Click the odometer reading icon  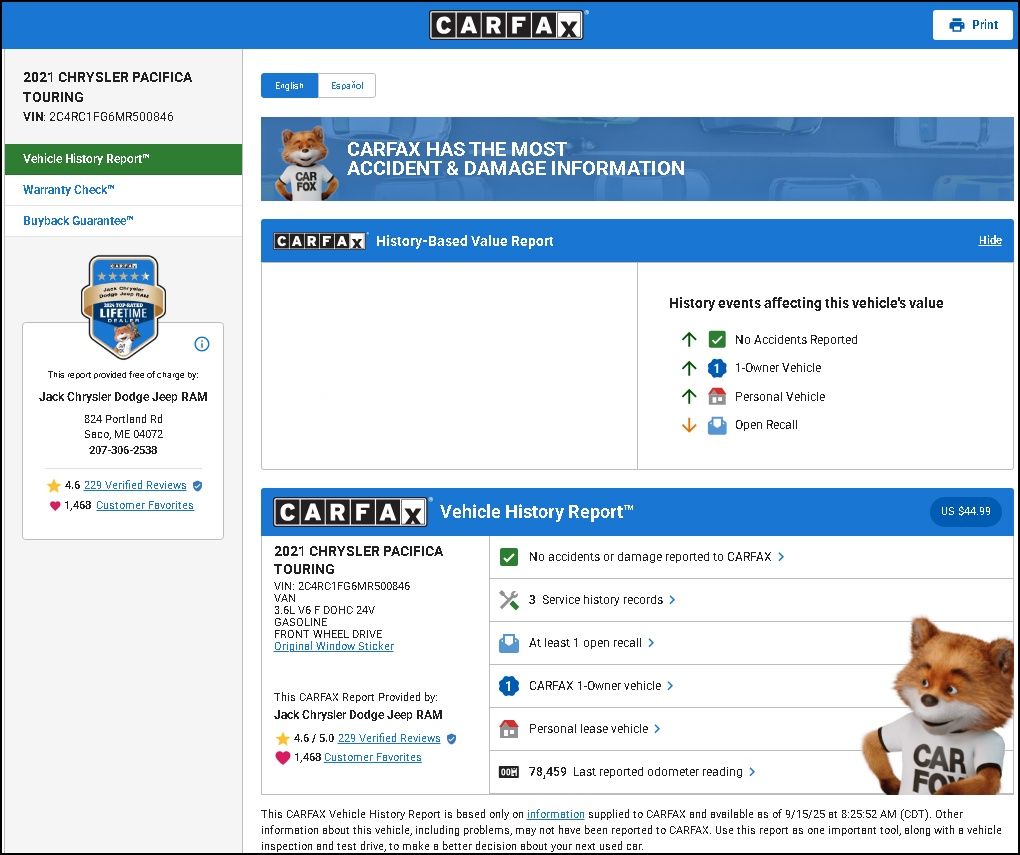[509, 772]
